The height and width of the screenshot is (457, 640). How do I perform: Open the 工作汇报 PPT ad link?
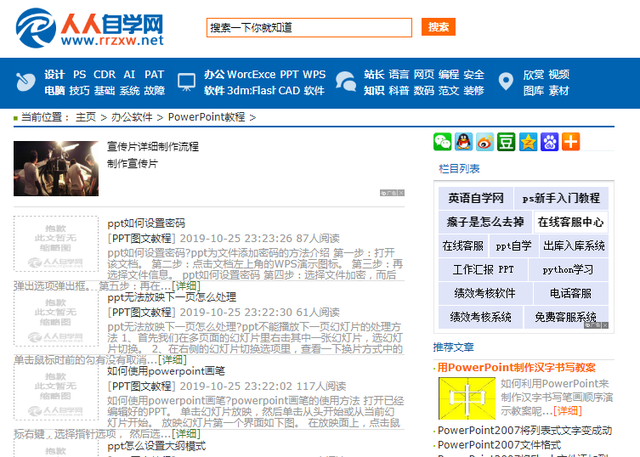pos(483,270)
